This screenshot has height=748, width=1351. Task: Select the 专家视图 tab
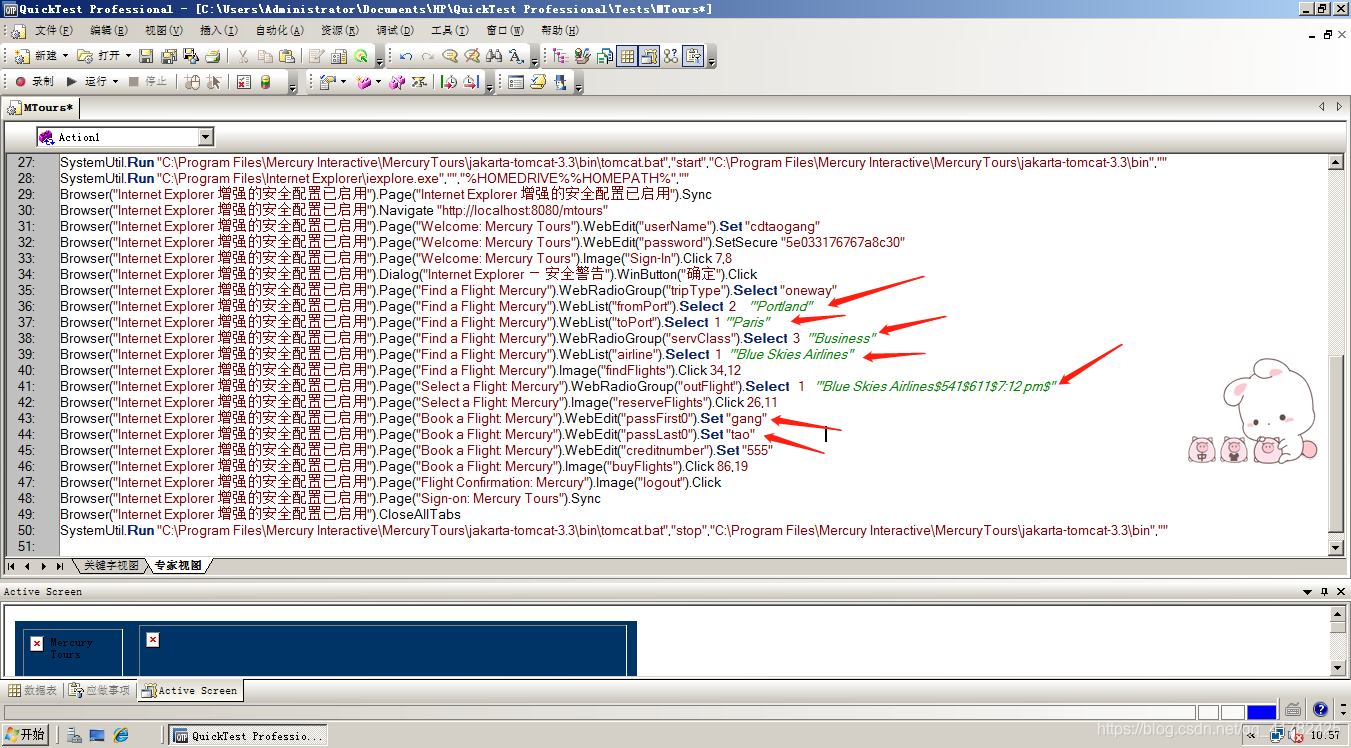tap(178, 566)
